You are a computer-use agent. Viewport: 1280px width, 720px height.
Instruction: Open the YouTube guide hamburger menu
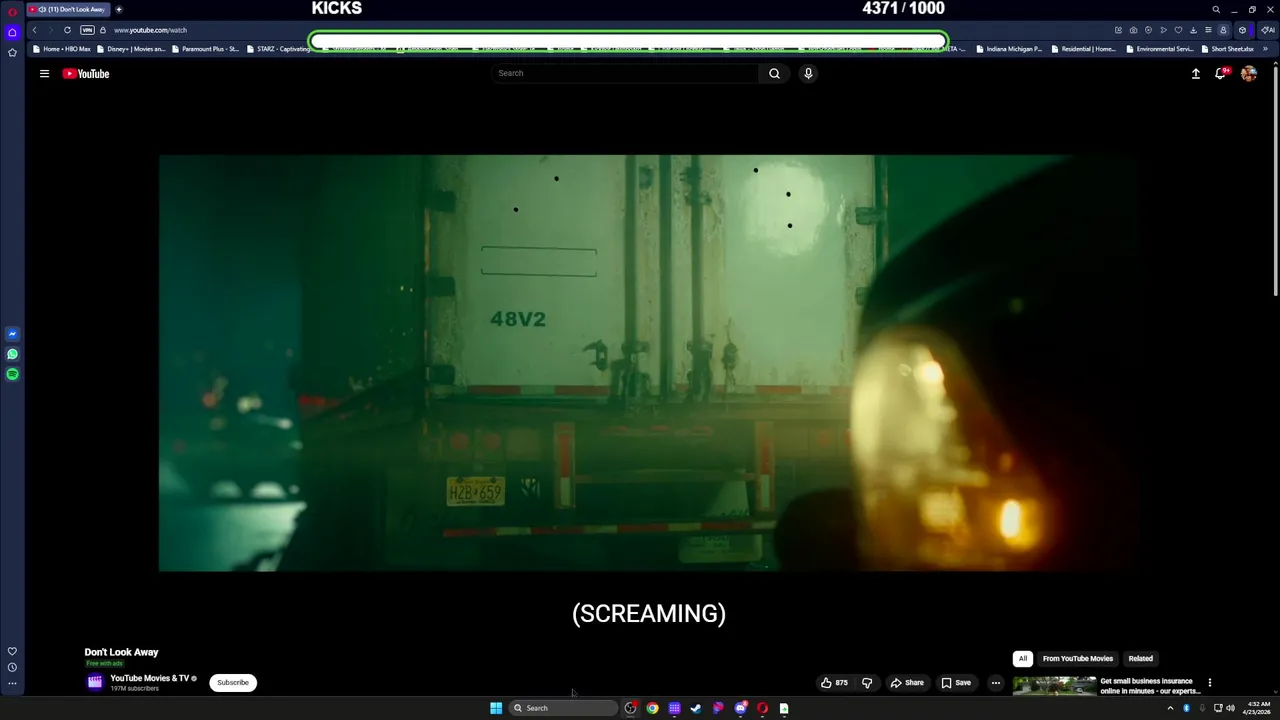(x=44, y=73)
